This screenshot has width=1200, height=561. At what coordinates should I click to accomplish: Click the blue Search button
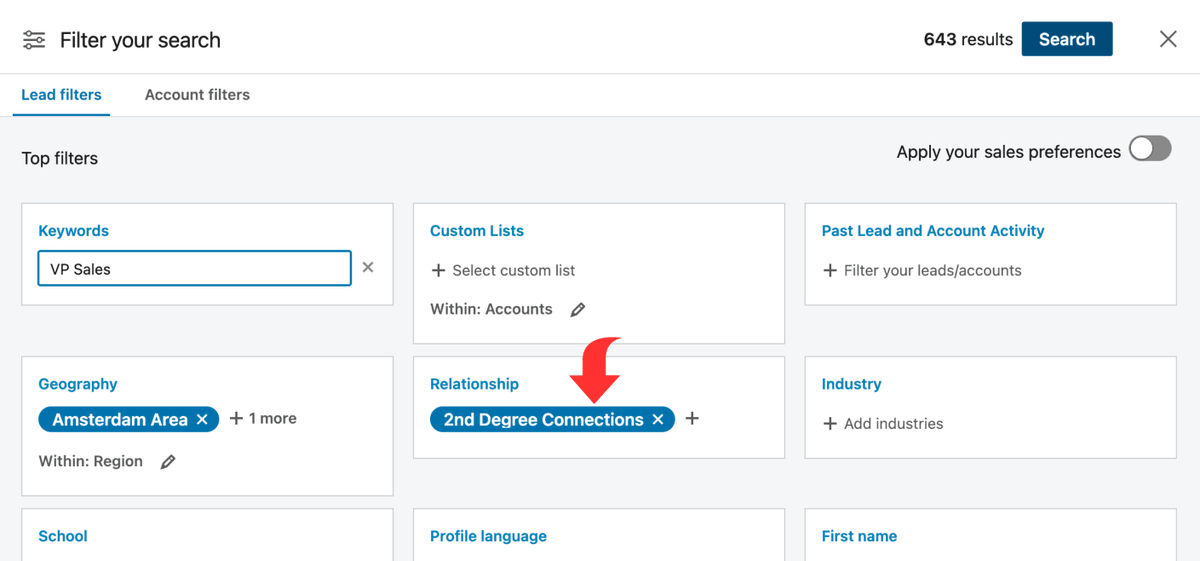click(x=1067, y=39)
